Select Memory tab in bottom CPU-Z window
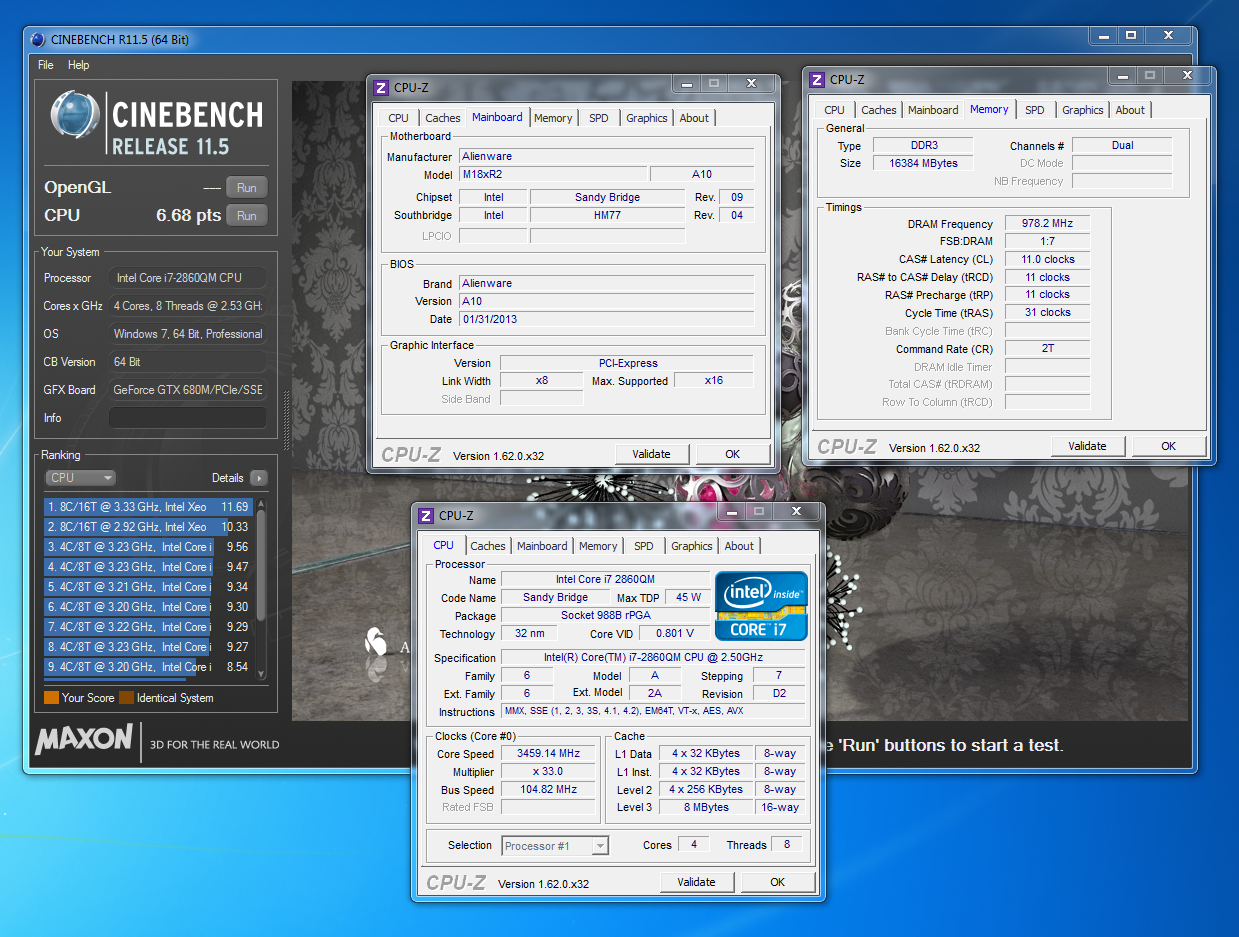Image resolution: width=1239 pixels, height=937 pixels. [598, 546]
